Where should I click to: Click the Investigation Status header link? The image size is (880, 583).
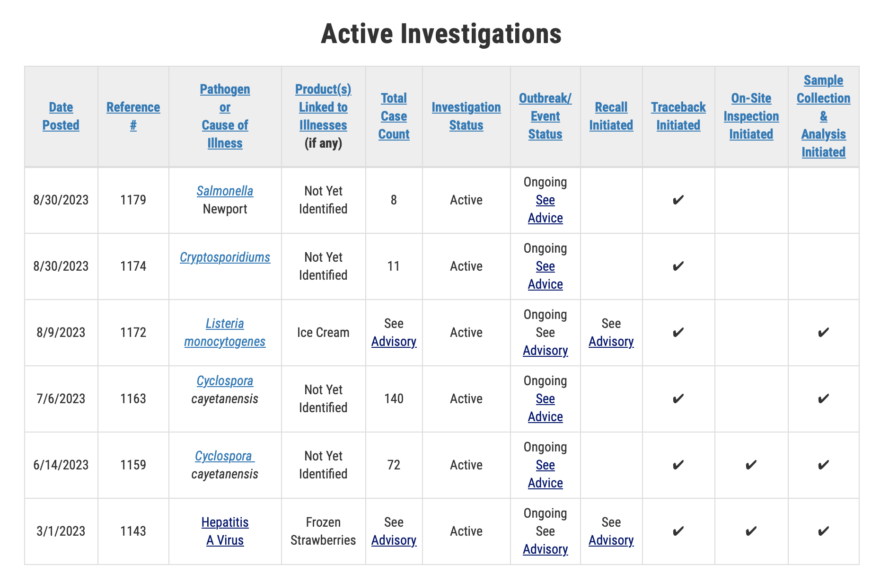coord(466,116)
